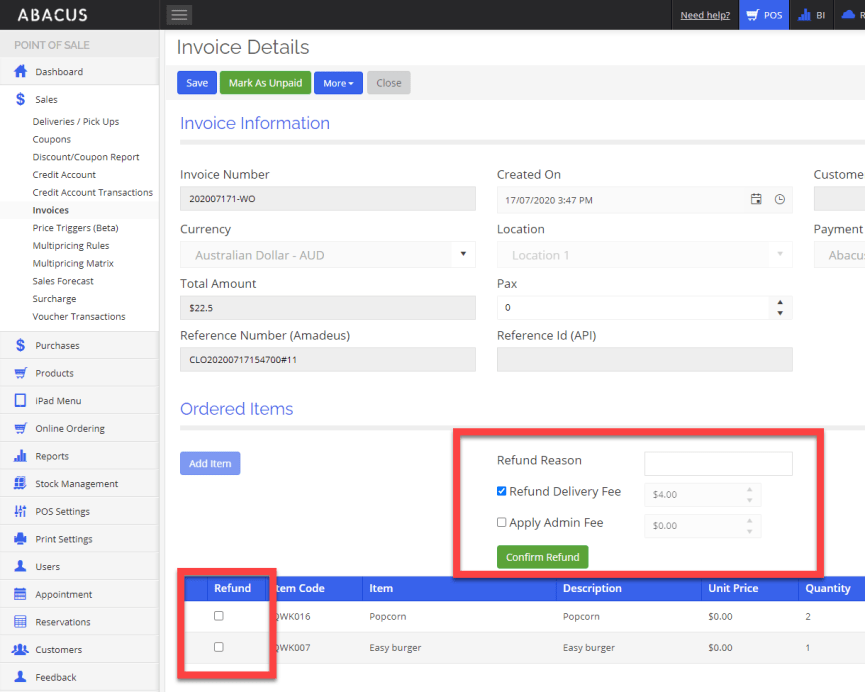Open the Location dropdown
The width and height of the screenshot is (865, 692).
(644, 255)
